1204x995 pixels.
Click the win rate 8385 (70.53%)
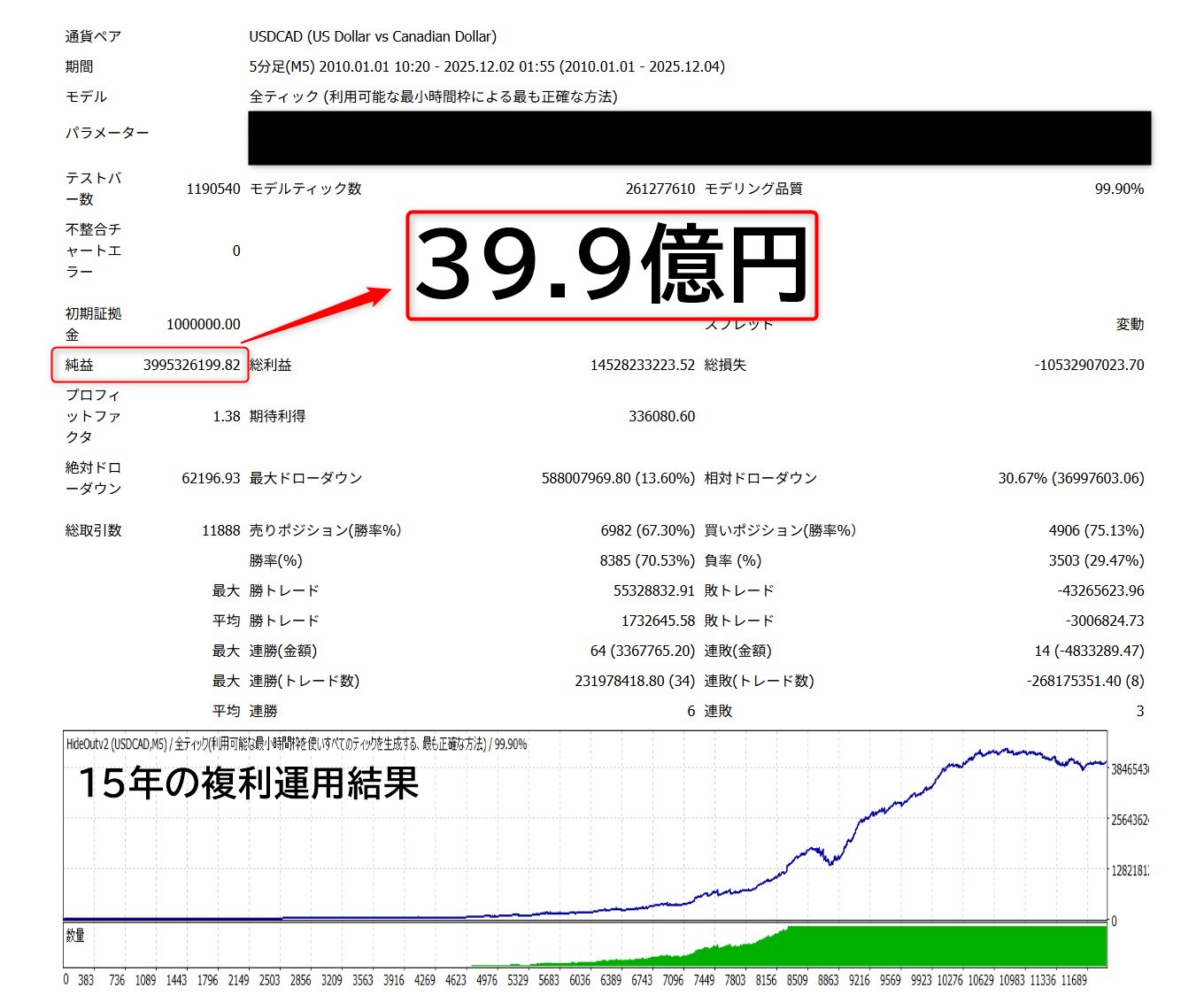pyautogui.click(x=646, y=560)
